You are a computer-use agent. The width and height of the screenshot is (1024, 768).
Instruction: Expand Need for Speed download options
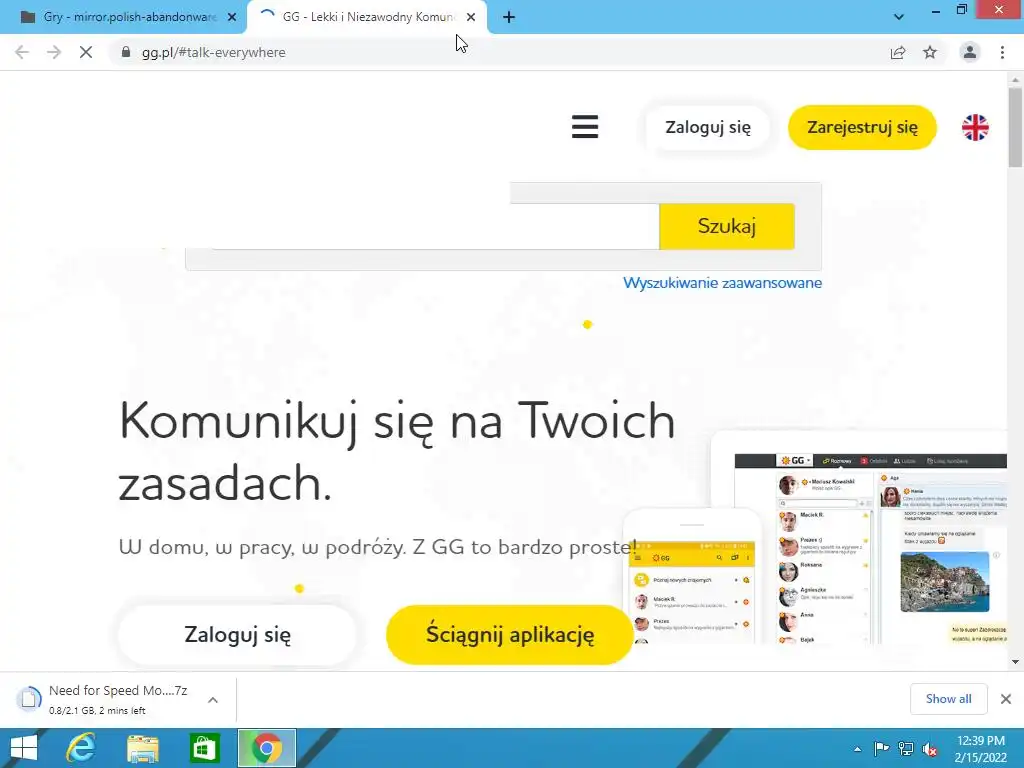pos(213,700)
